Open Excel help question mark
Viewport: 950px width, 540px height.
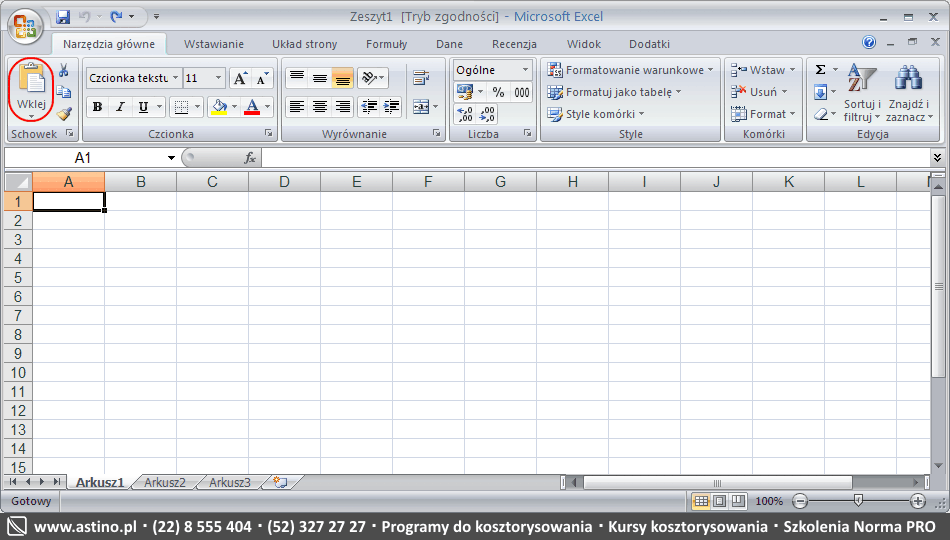pos(869,42)
